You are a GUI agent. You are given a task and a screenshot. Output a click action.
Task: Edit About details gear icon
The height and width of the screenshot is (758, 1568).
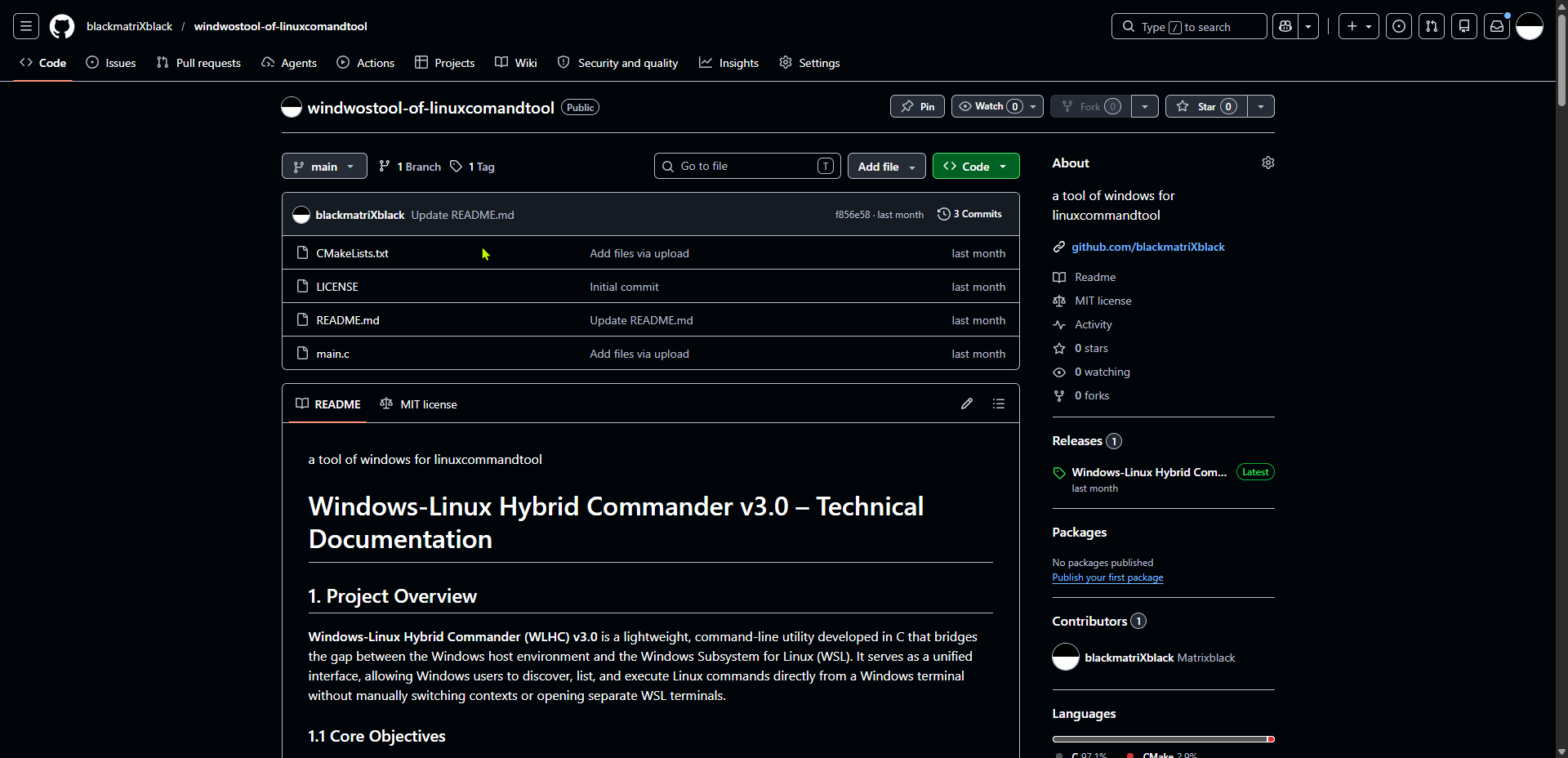(x=1268, y=163)
